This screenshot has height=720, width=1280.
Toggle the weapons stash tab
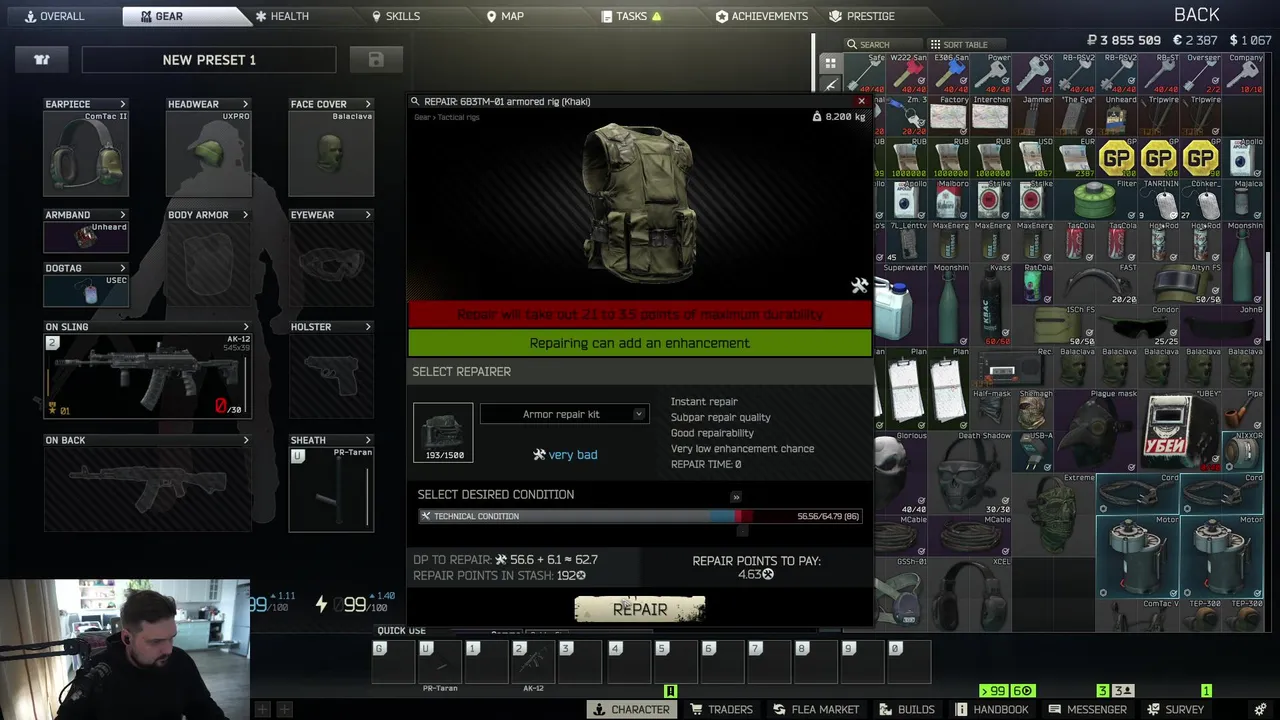coord(830,85)
